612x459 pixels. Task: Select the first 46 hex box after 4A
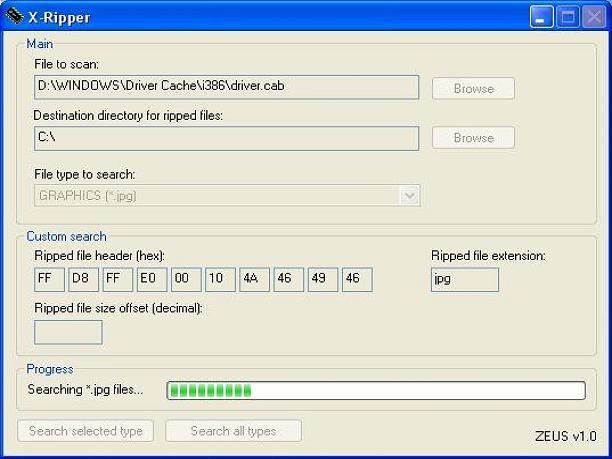289,279
